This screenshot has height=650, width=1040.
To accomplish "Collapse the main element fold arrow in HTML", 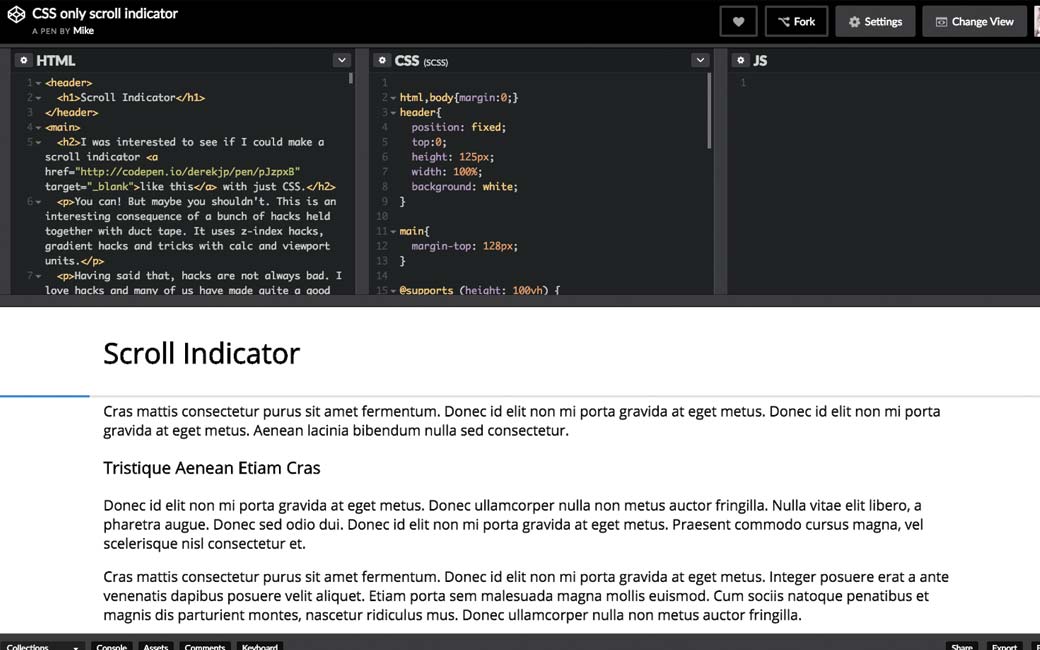I will pyautogui.click(x=37, y=128).
